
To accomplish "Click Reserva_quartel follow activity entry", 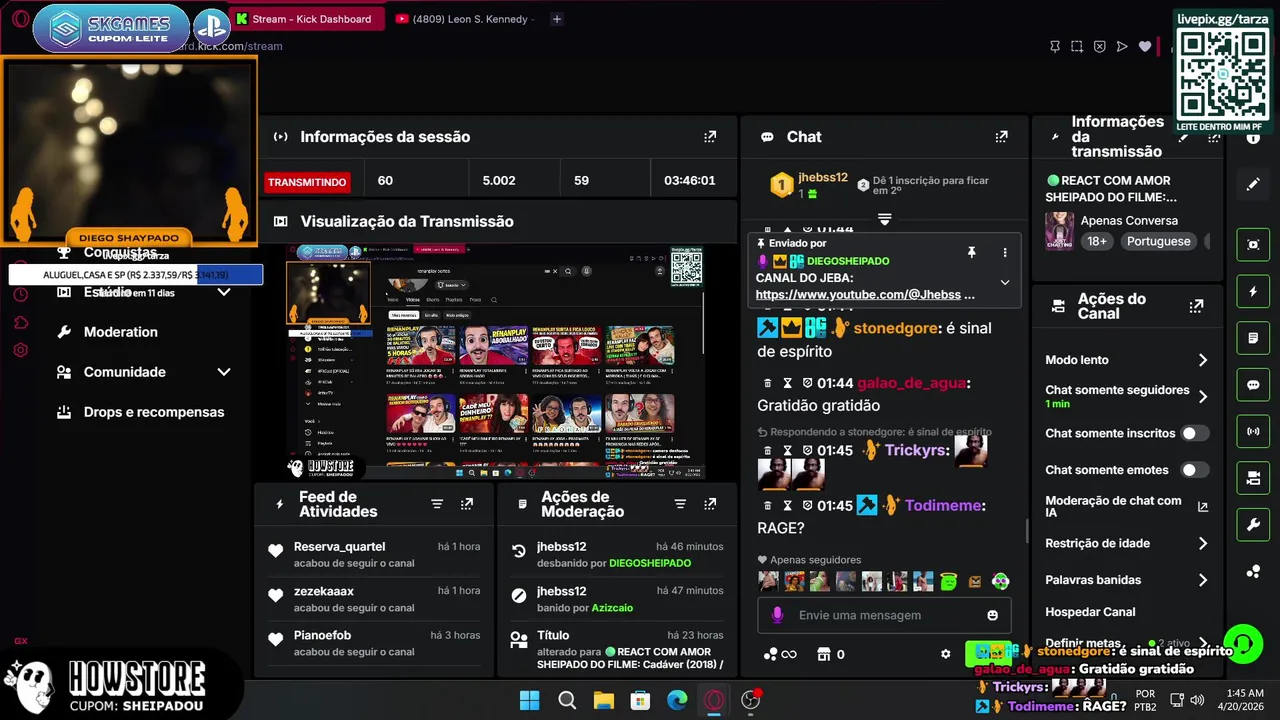I will (x=373, y=555).
